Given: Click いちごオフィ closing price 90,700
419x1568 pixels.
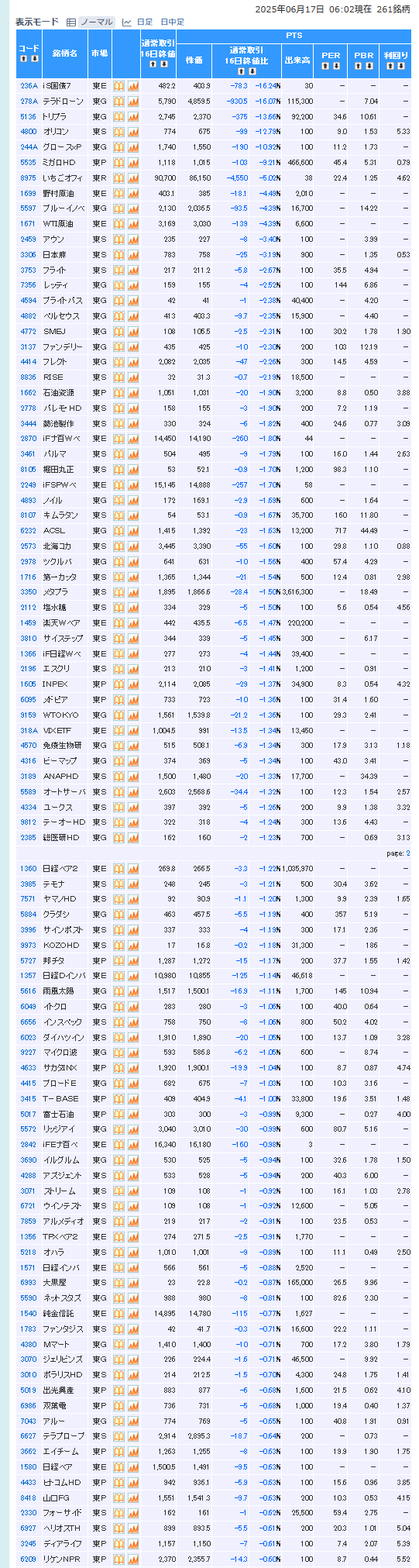Looking at the screenshot, I should click(x=165, y=178).
